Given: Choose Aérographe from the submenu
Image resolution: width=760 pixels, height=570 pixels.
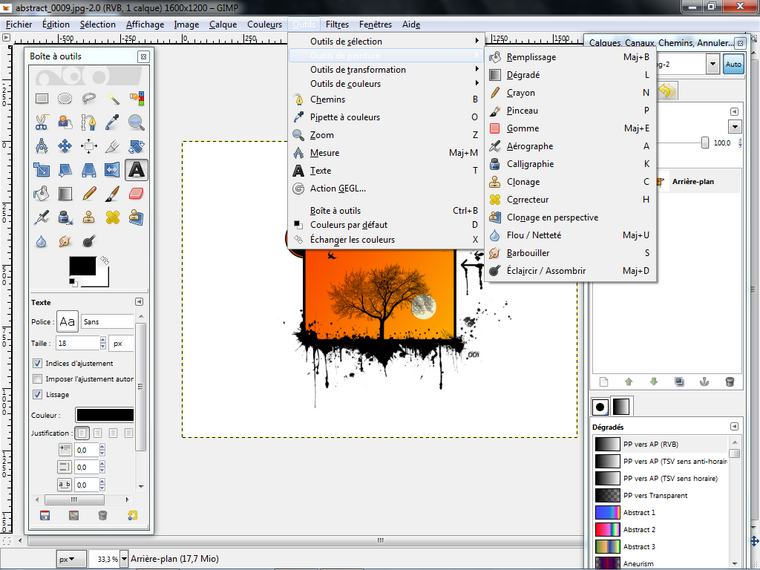Looking at the screenshot, I should coord(570,146).
